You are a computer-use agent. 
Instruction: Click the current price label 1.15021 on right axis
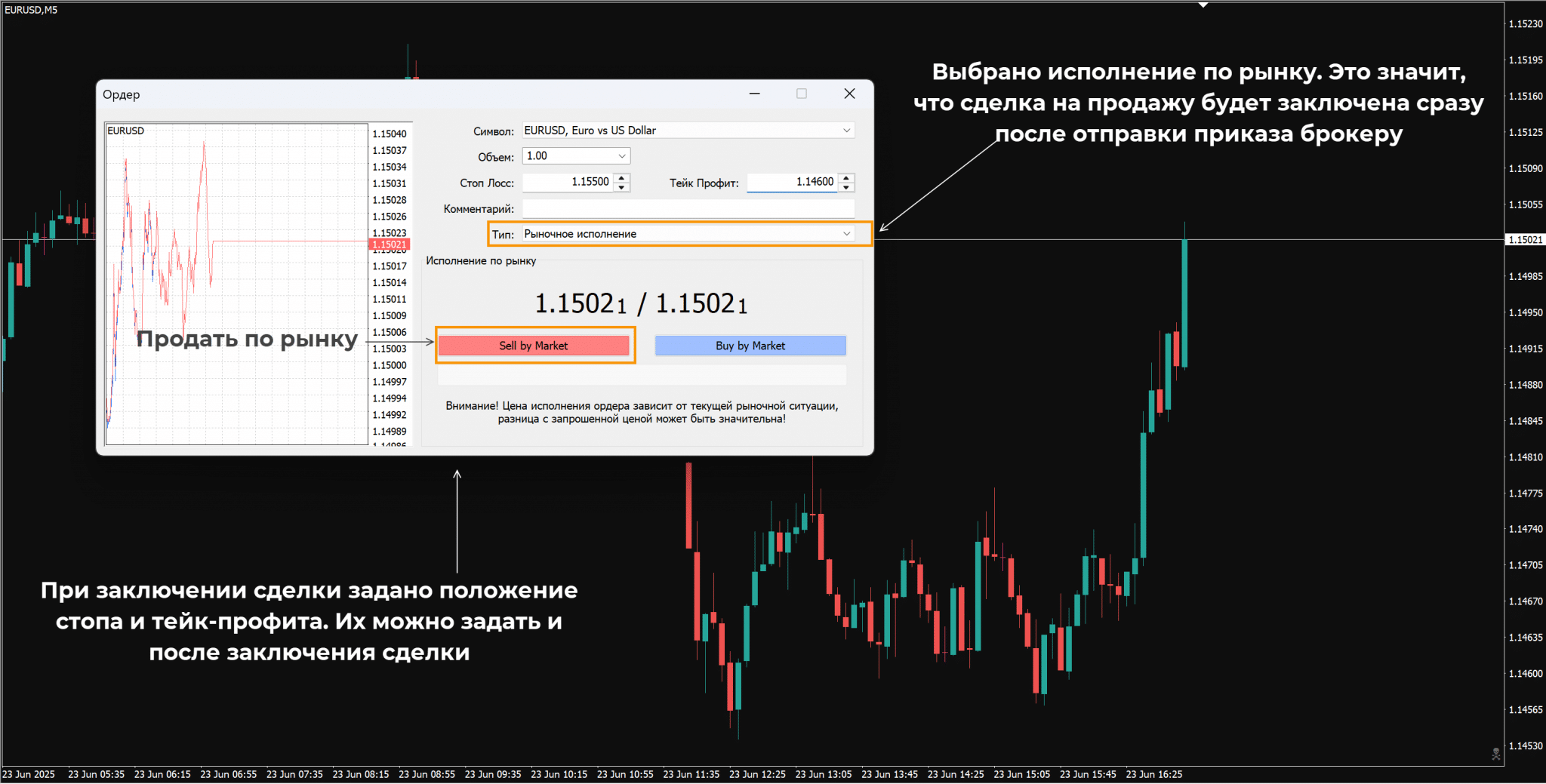[1525, 240]
